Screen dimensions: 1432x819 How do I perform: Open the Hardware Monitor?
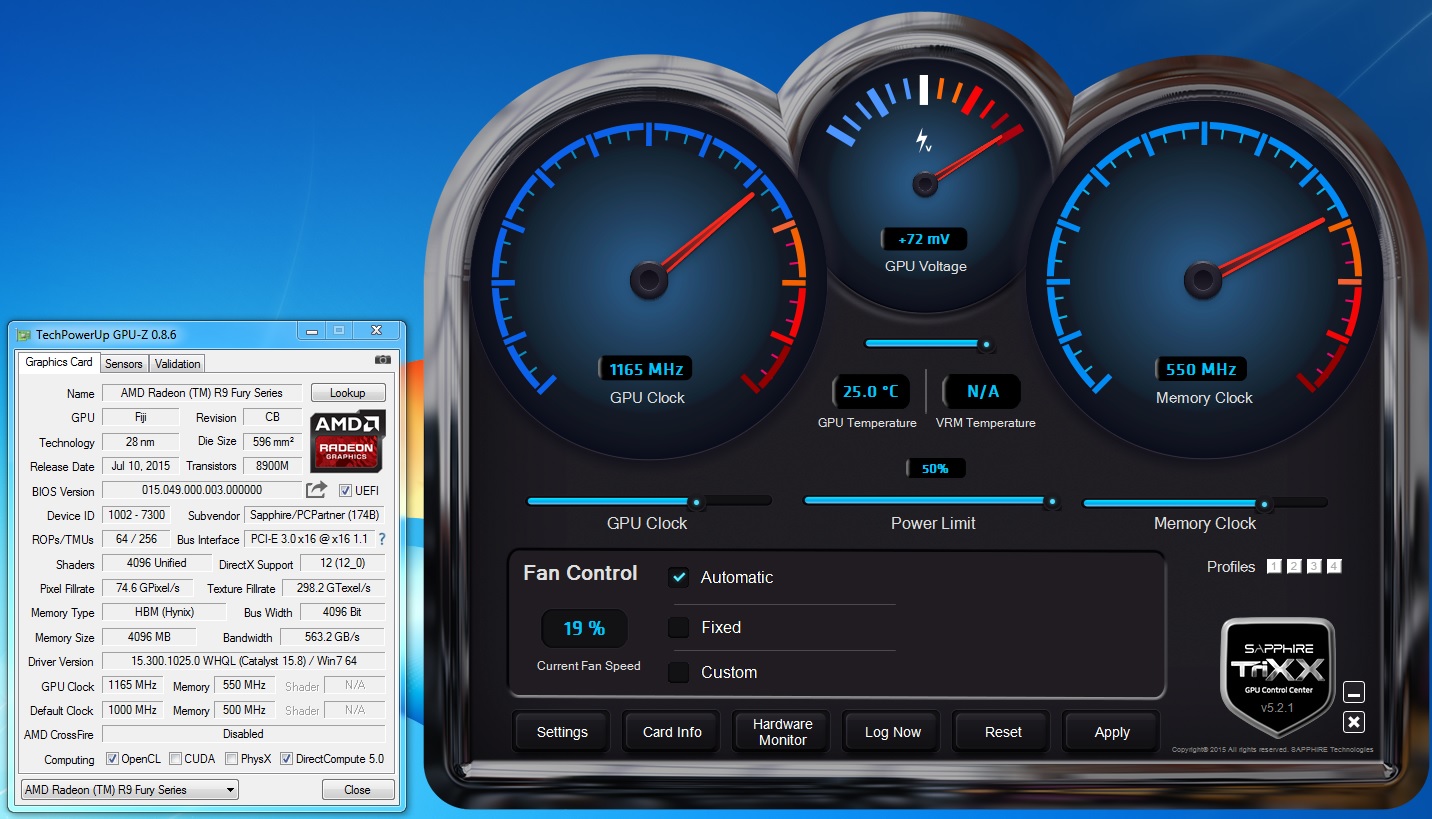click(782, 732)
